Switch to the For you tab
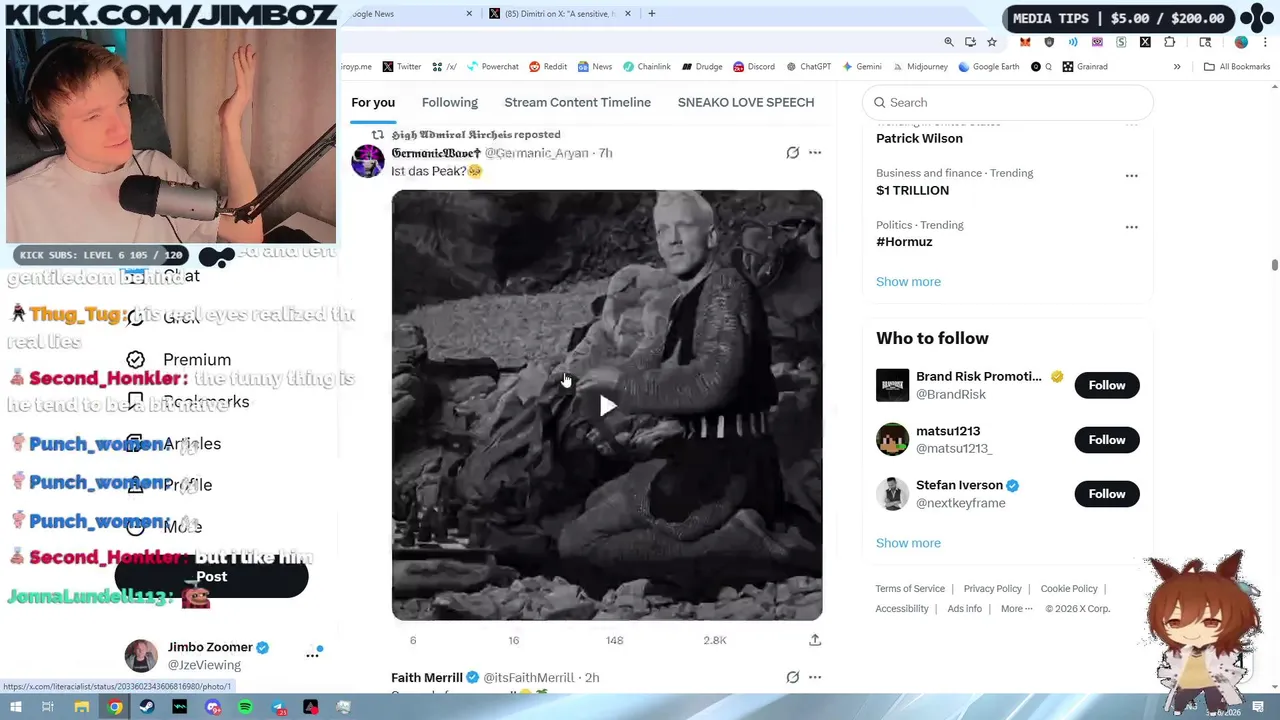 click(x=373, y=102)
